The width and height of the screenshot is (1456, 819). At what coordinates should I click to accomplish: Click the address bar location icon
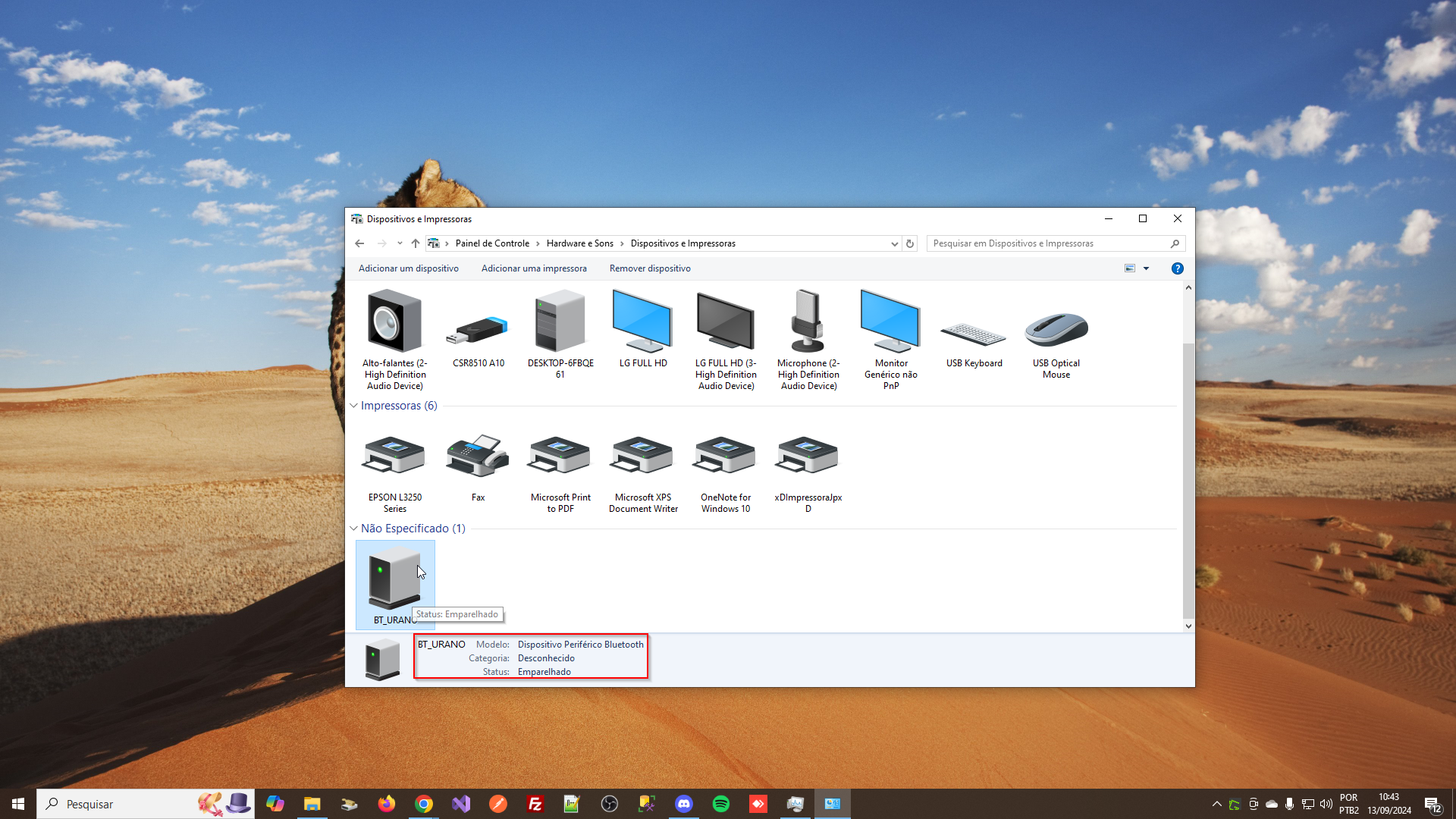433,243
